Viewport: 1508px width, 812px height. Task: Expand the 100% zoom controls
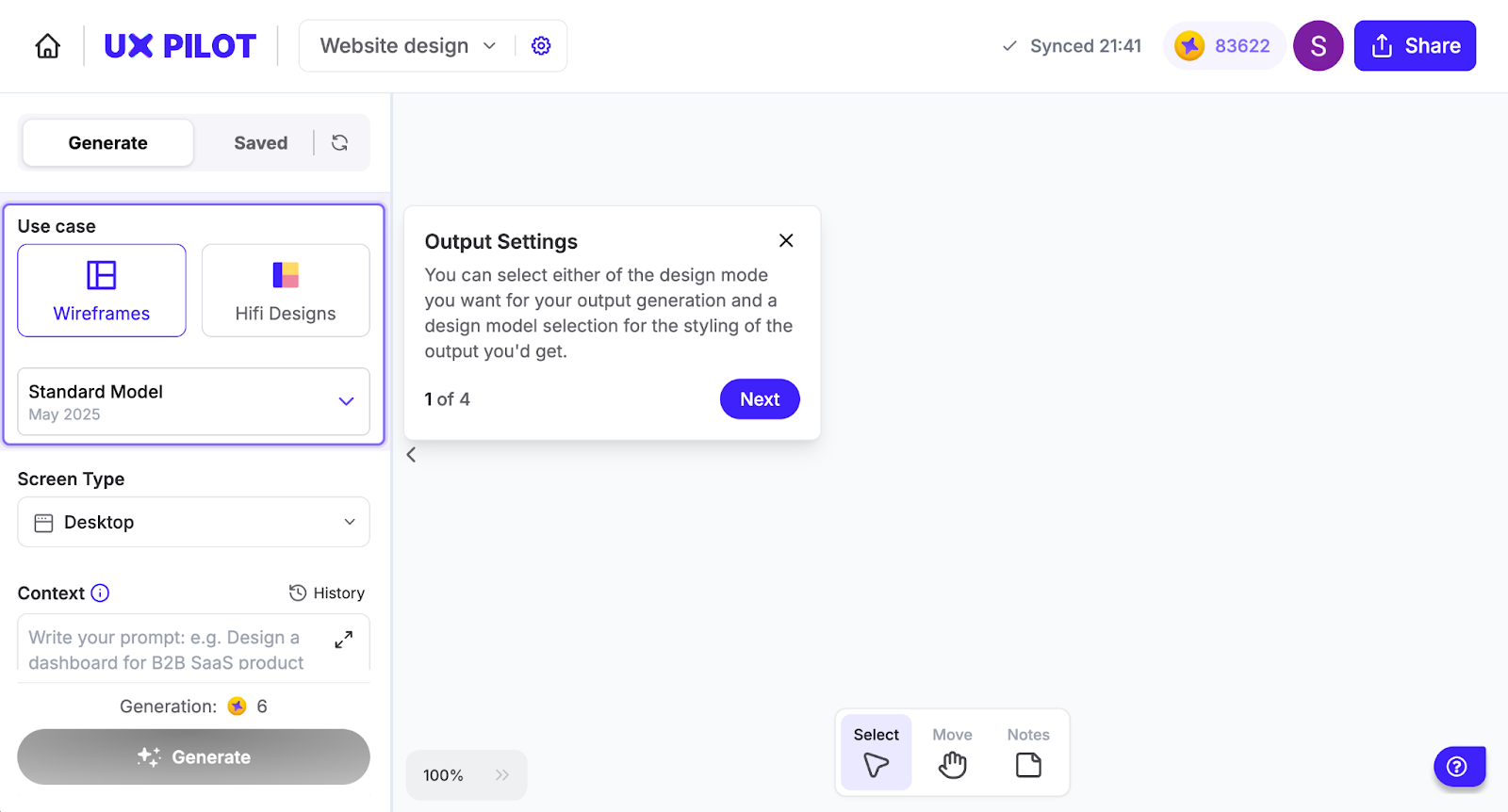[502, 775]
